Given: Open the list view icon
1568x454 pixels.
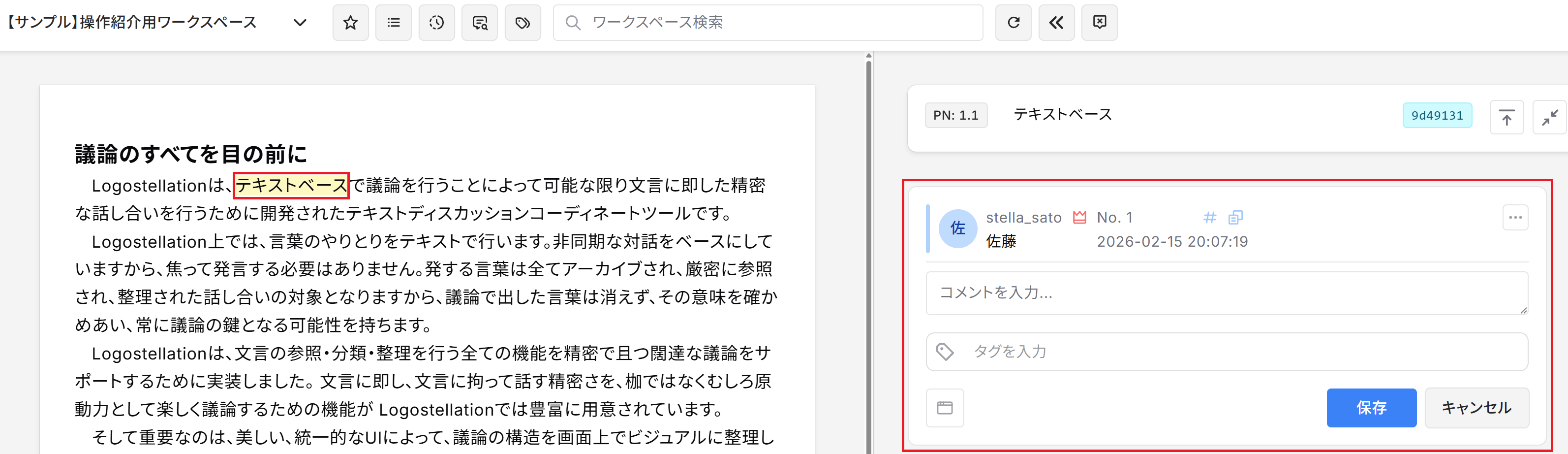Looking at the screenshot, I should 393,23.
